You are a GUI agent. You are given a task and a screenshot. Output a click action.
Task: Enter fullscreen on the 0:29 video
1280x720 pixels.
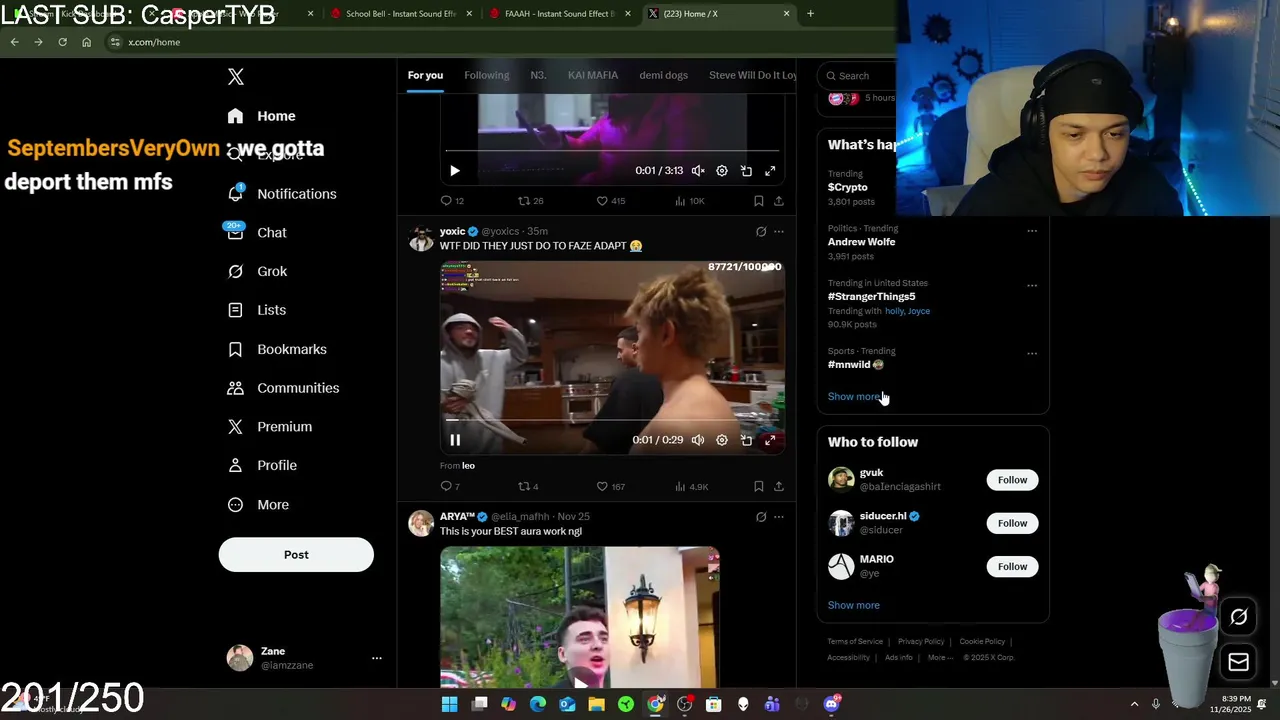coord(770,440)
